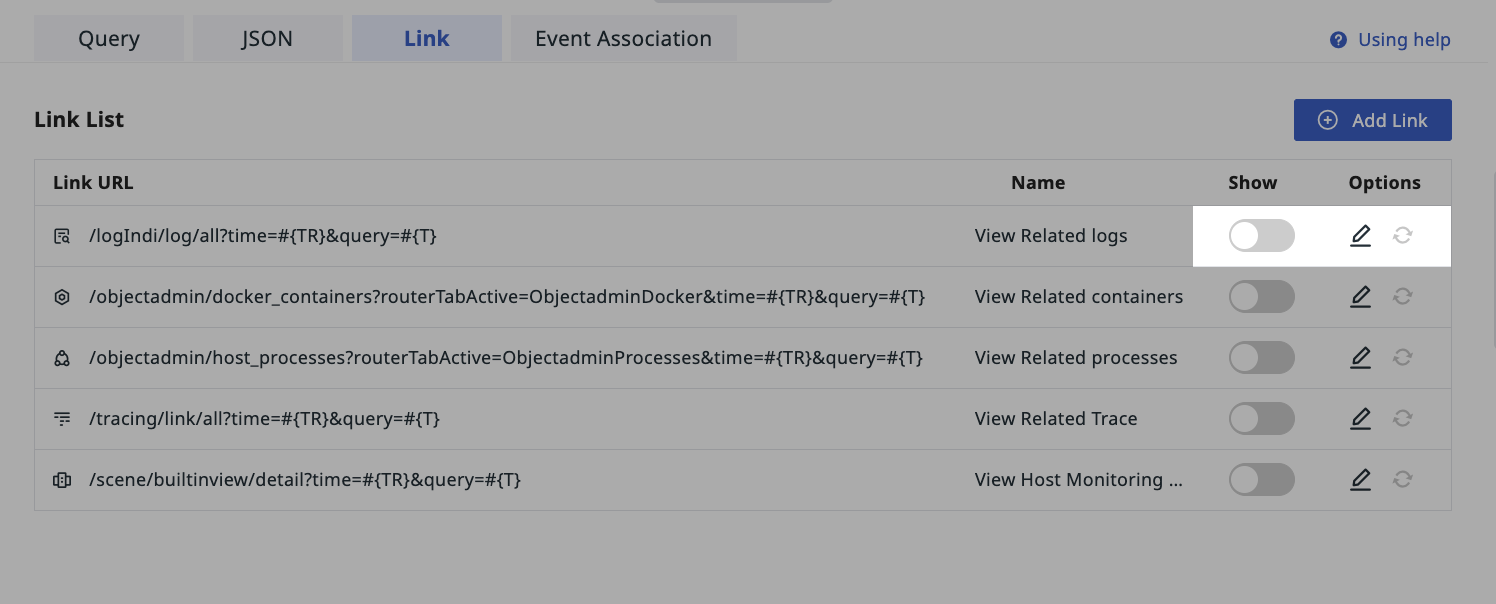Open the Event Association tab
1496x604 pixels.
(x=624, y=39)
